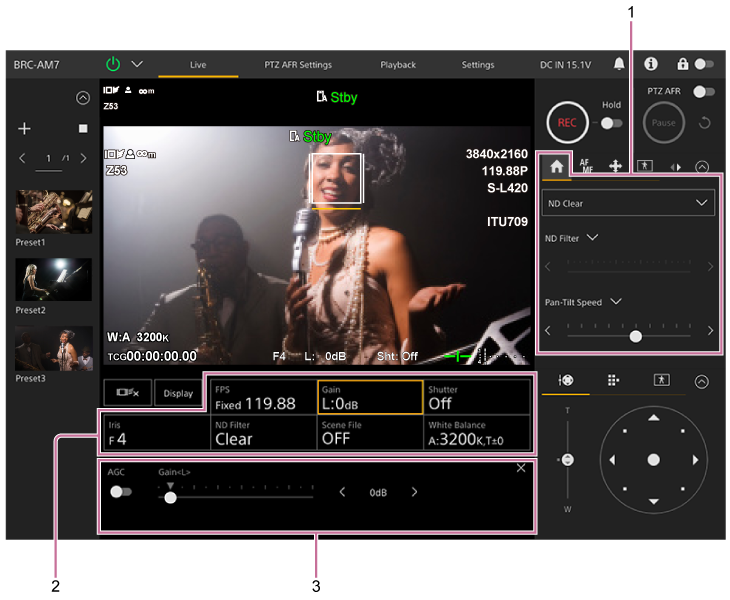Switch to the Playback tab
The image size is (730, 600).
(x=398, y=65)
